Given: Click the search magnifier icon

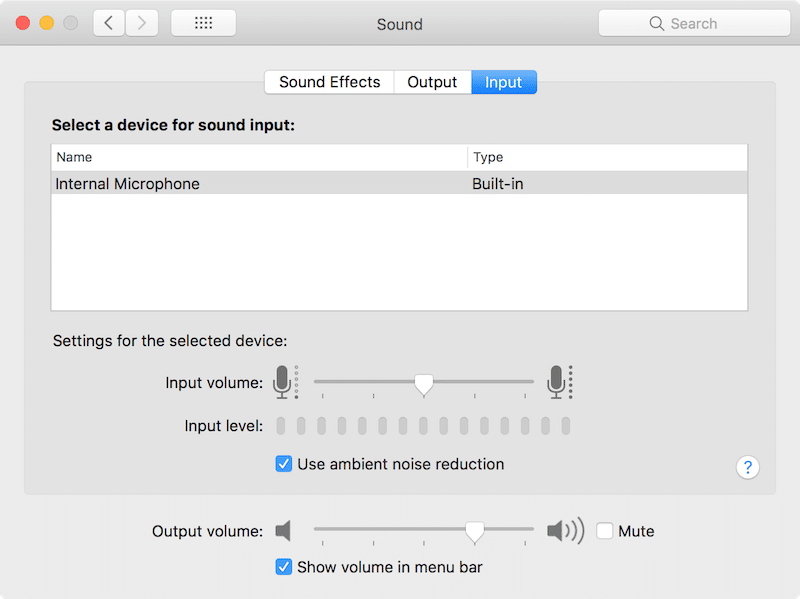Looking at the screenshot, I should tap(656, 23).
